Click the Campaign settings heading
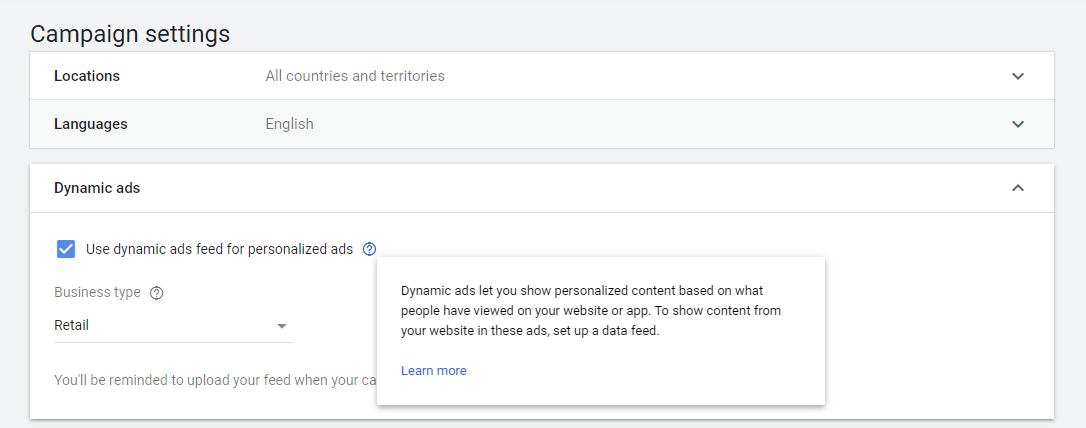This screenshot has width=1086, height=428. tap(130, 33)
